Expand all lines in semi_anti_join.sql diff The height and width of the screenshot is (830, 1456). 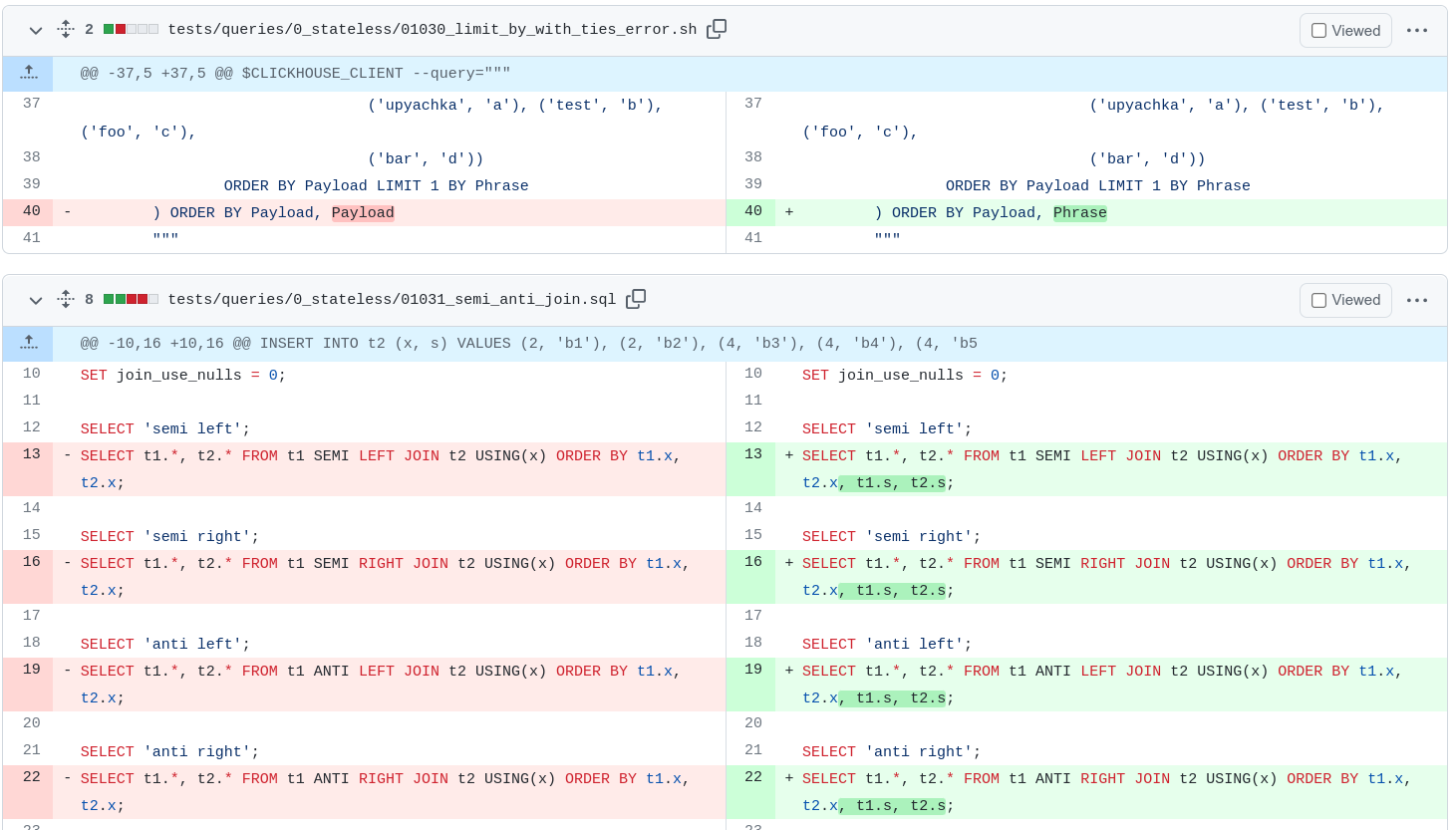(66, 299)
